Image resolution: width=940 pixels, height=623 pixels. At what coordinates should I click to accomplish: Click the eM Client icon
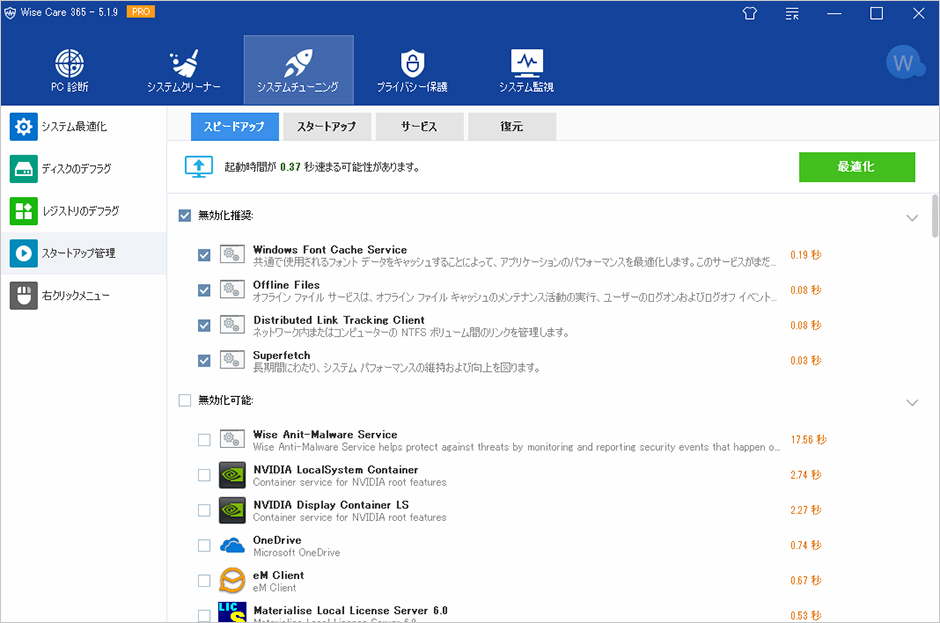(x=232, y=580)
